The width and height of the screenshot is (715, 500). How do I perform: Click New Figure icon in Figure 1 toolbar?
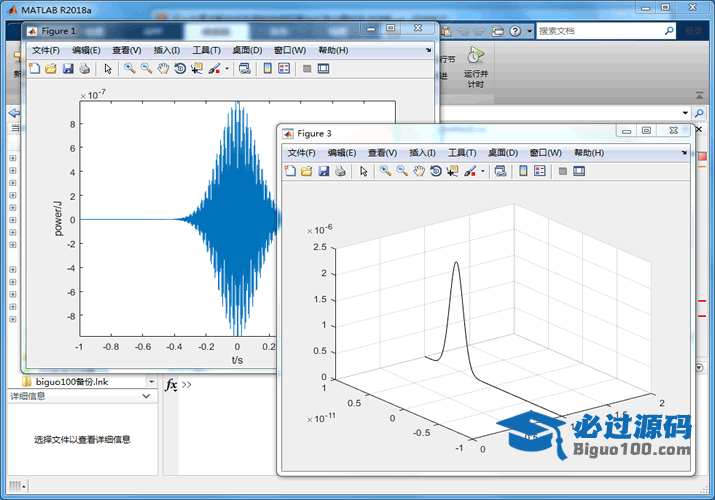35,69
